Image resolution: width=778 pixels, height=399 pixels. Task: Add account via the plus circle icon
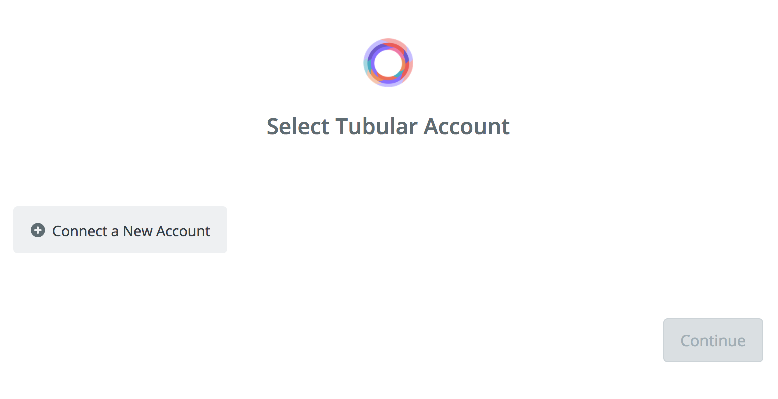tap(38, 230)
